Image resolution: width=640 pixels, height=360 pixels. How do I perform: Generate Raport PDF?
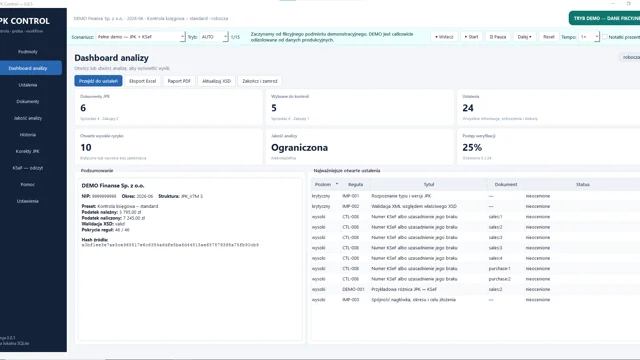point(179,81)
